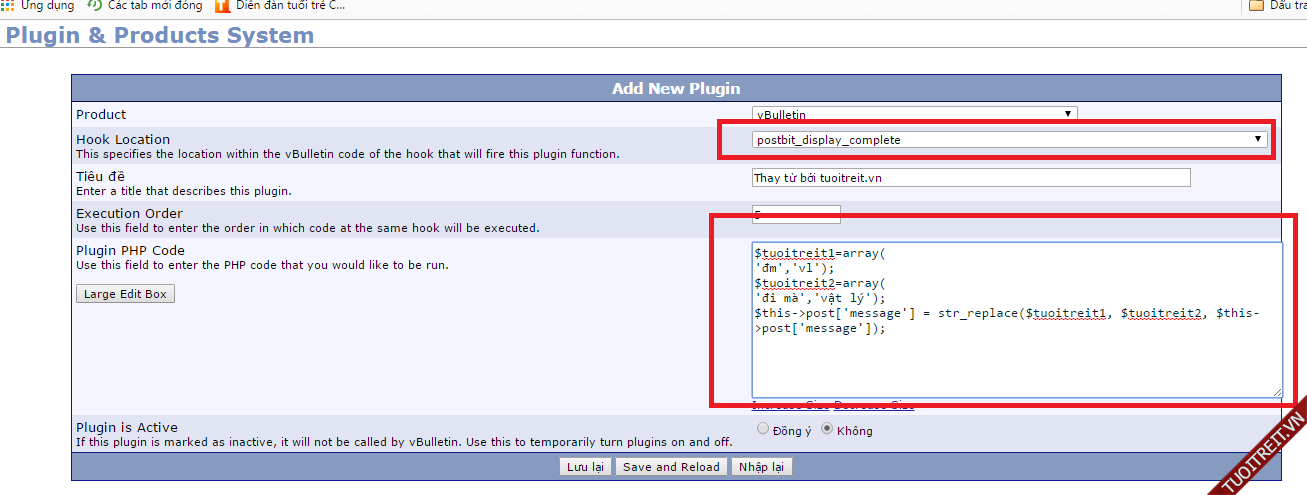Open the Large Edit Box
This screenshot has height=495, width=1307.
125,294
